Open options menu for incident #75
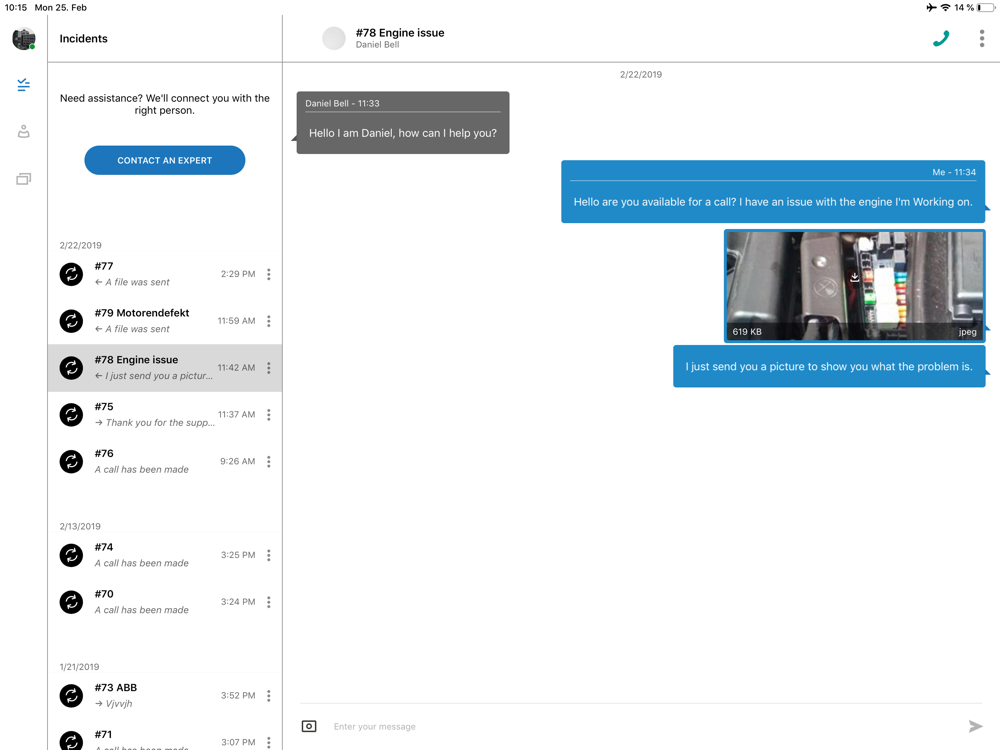 268,415
